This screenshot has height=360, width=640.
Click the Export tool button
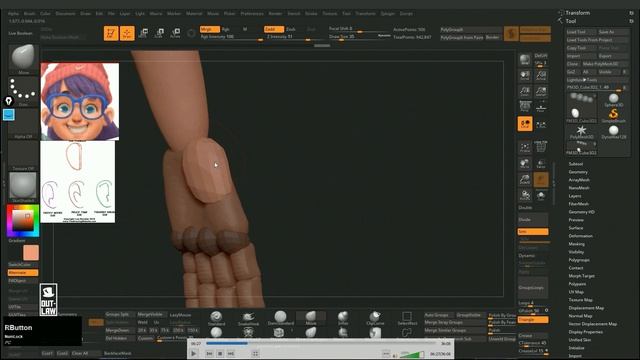pos(612,56)
